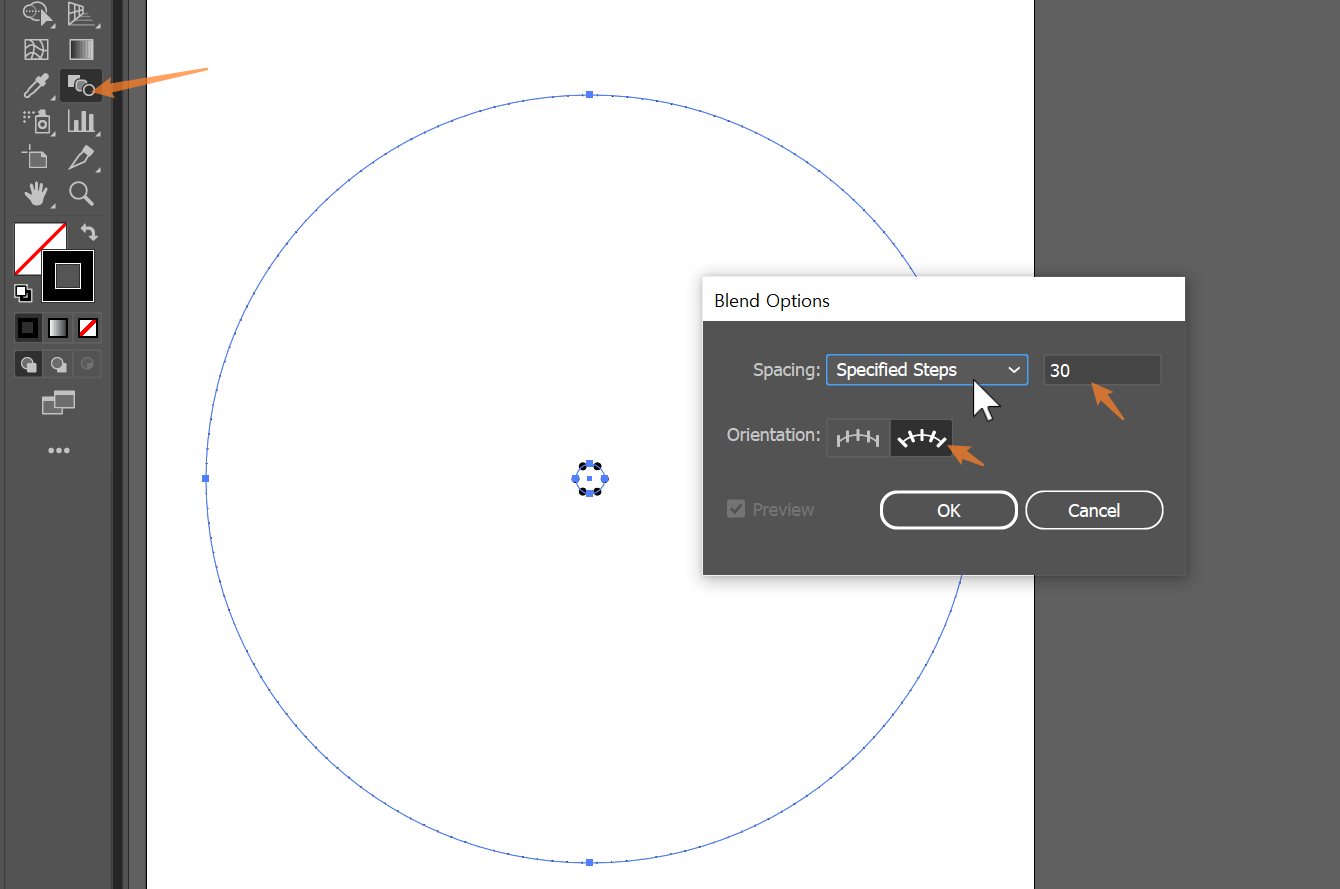Image resolution: width=1340 pixels, height=889 pixels.
Task: Click the Stroke color box
Action: coord(68,276)
